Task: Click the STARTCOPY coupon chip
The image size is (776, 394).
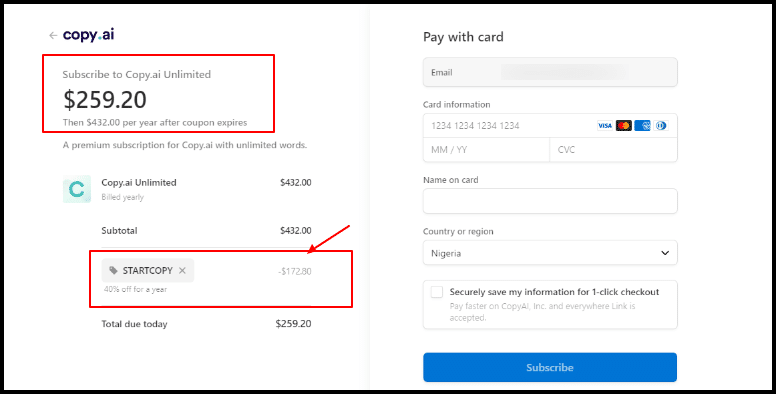Action: point(148,270)
